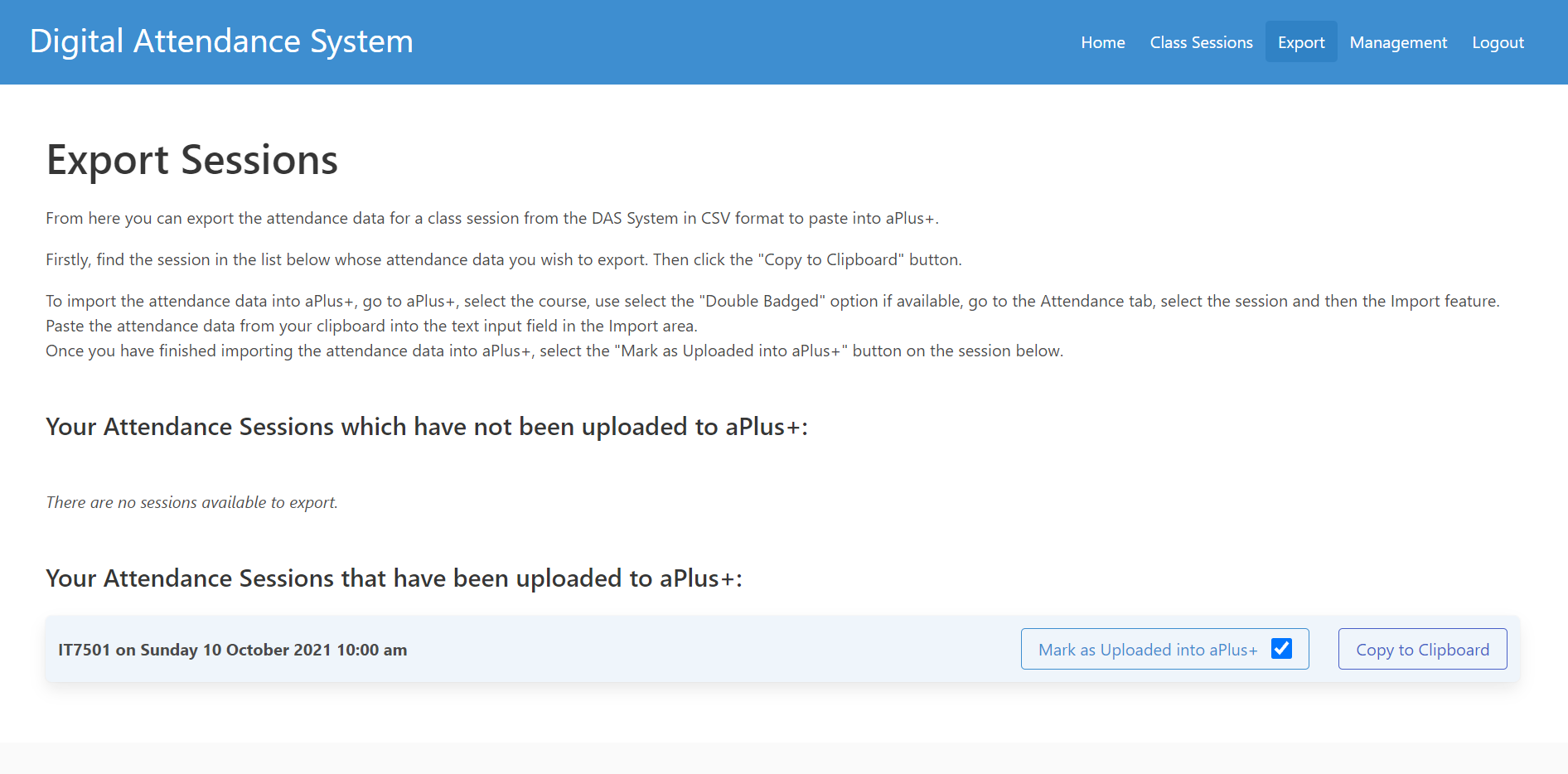The image size is (1568, 774).
Task: Click heading 'Sessions which have not been uploaded'
Action: click(427, 426)
